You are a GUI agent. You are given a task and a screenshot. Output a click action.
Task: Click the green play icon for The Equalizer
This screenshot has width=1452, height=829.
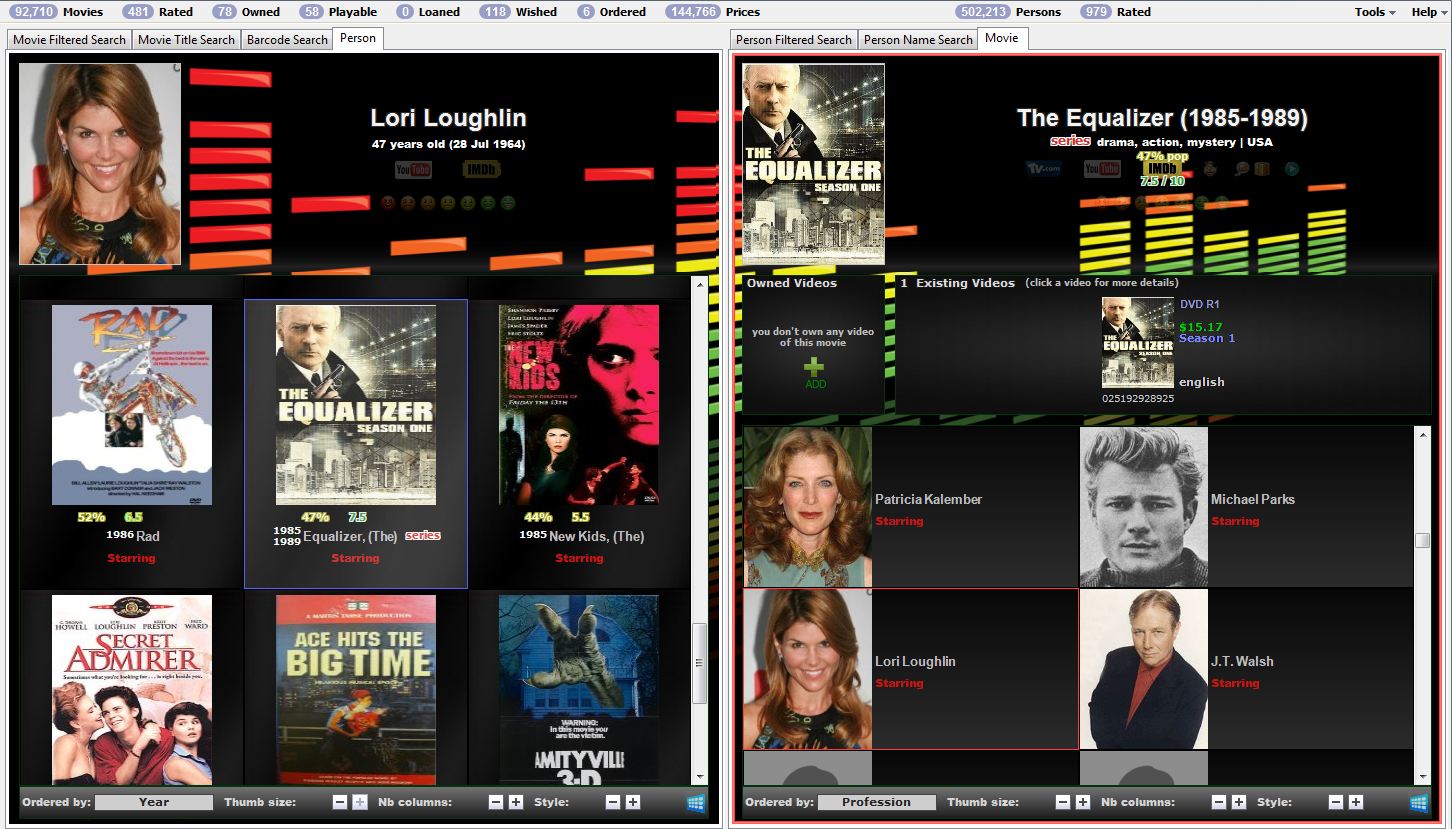coord(1292,168)
